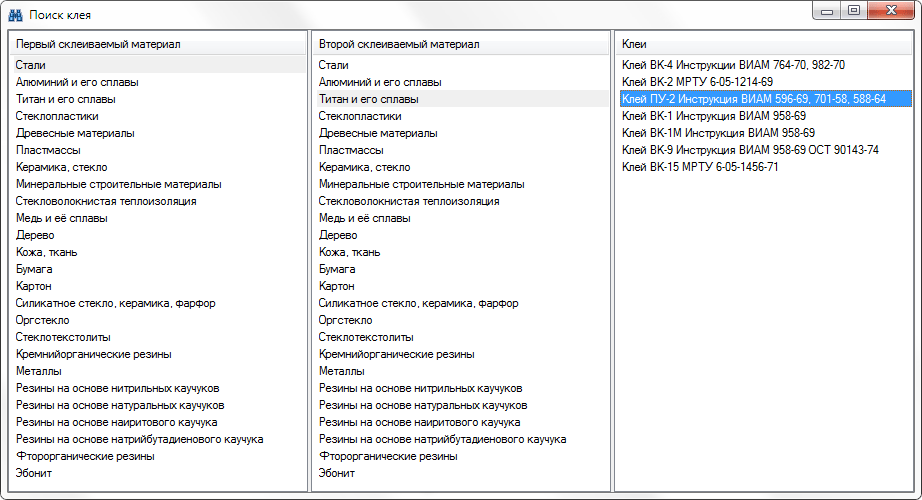Select 'Клей ВК-15 МРТУ 6-05-1456-71' entry

700,167
